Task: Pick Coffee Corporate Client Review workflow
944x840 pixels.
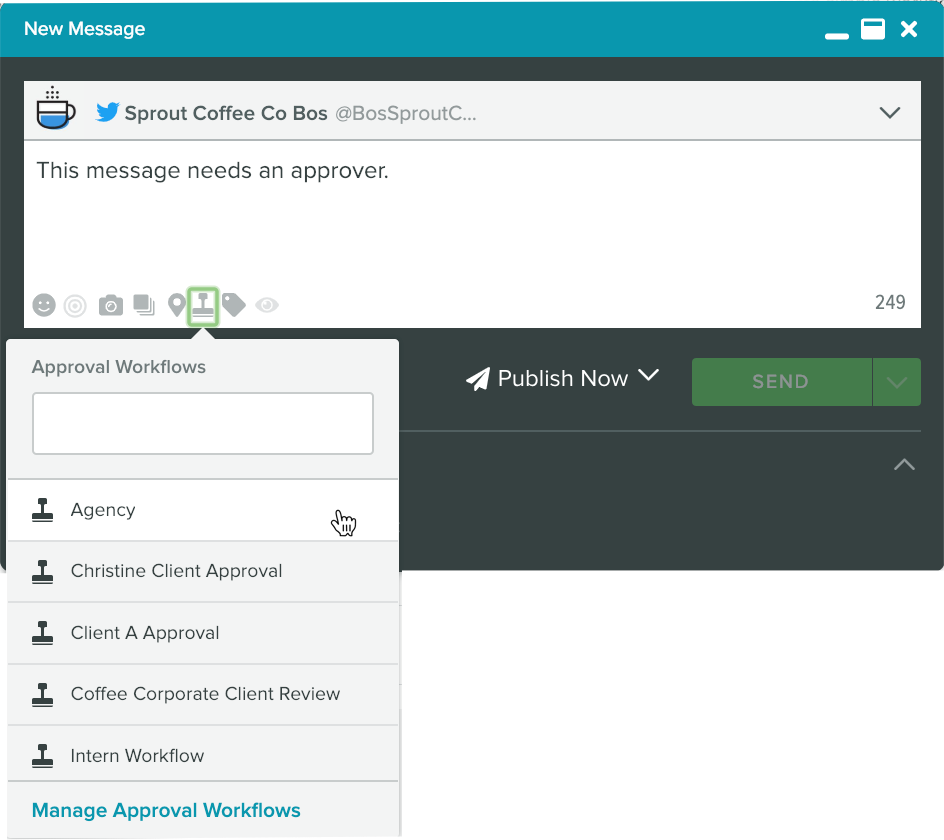Action: (x=203, y=694)
